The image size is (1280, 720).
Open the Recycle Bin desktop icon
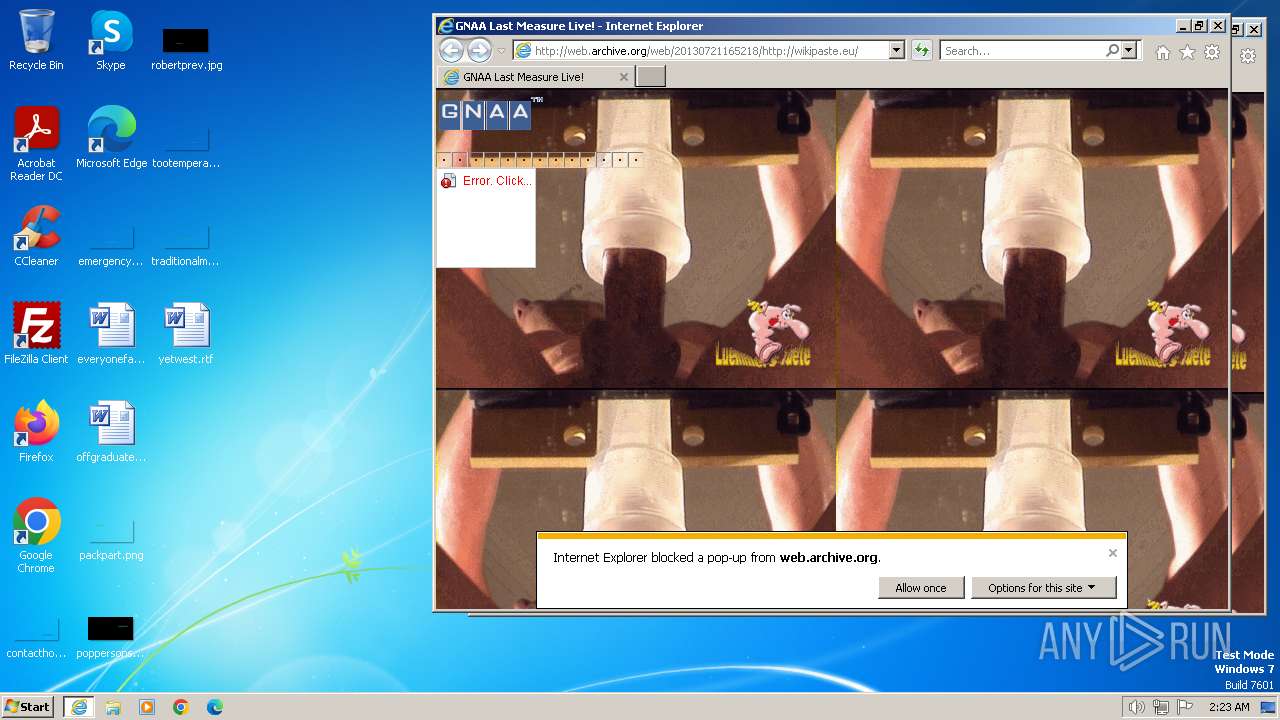click(x=36, y=40)
